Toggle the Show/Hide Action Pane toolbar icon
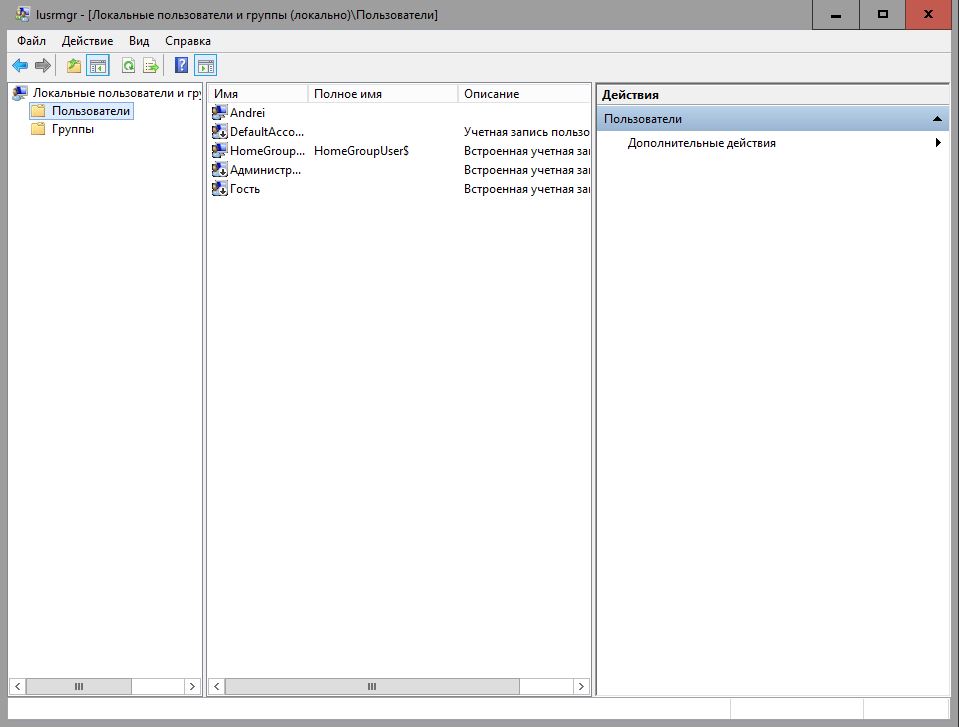 206,65
